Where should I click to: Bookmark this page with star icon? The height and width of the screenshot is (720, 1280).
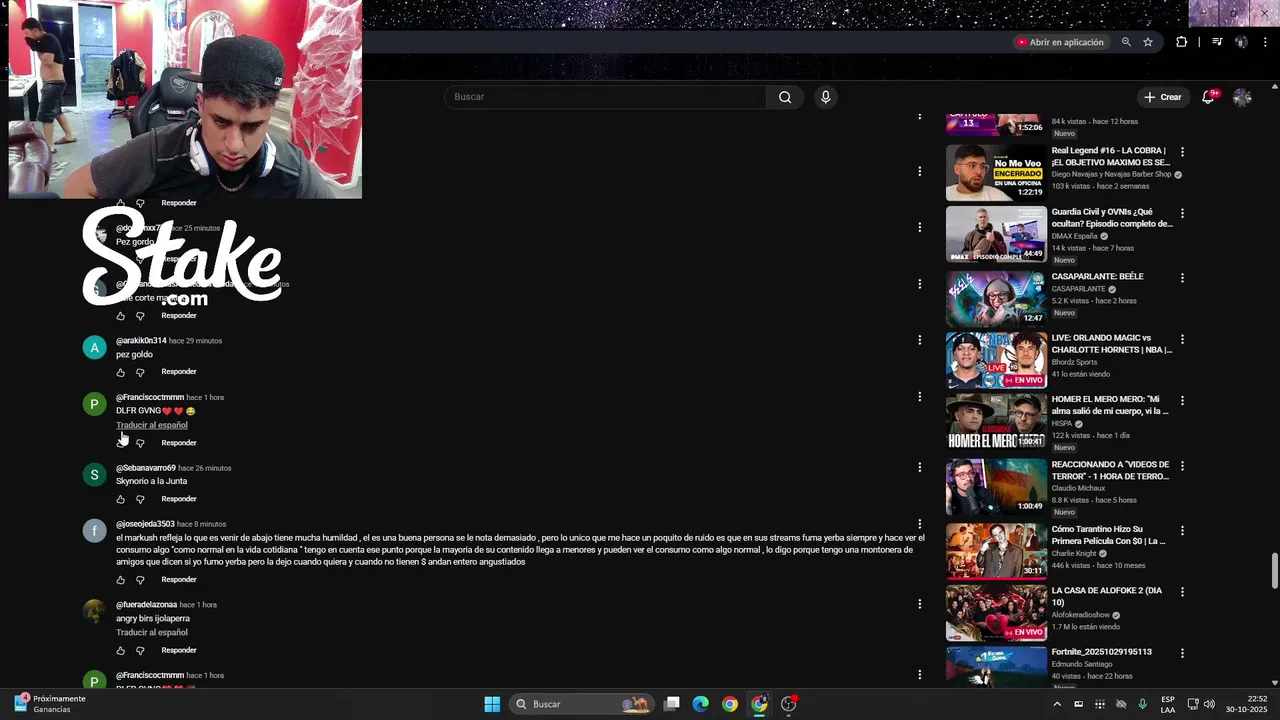pos(1148,42)
